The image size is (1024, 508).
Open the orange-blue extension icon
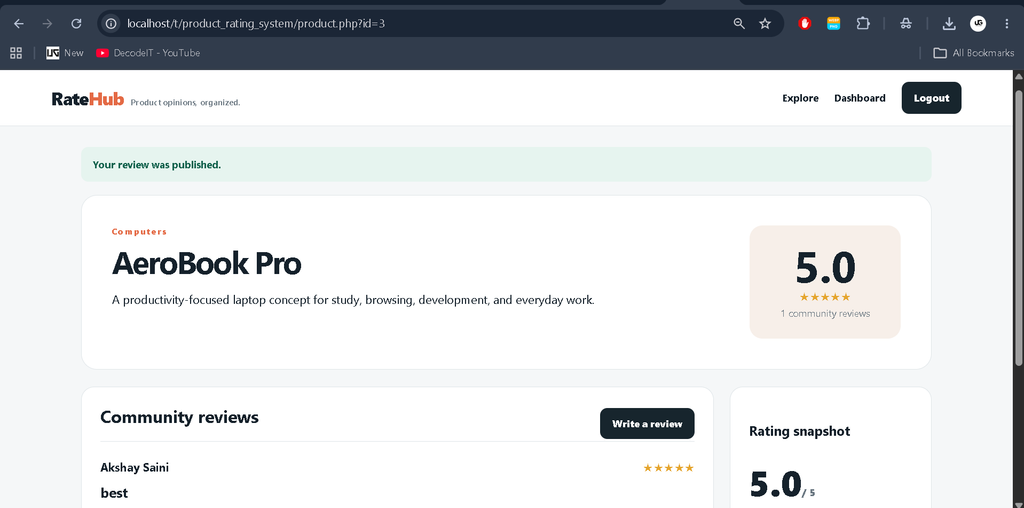click(x=833, y=24)
